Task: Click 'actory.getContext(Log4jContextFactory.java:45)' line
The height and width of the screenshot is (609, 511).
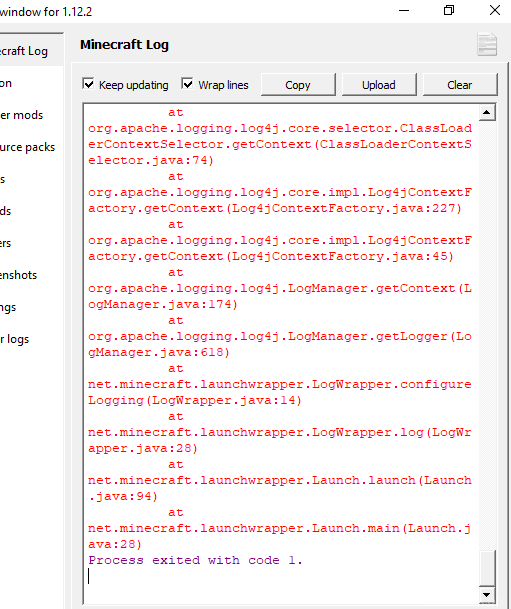Action: click(271, 256)
